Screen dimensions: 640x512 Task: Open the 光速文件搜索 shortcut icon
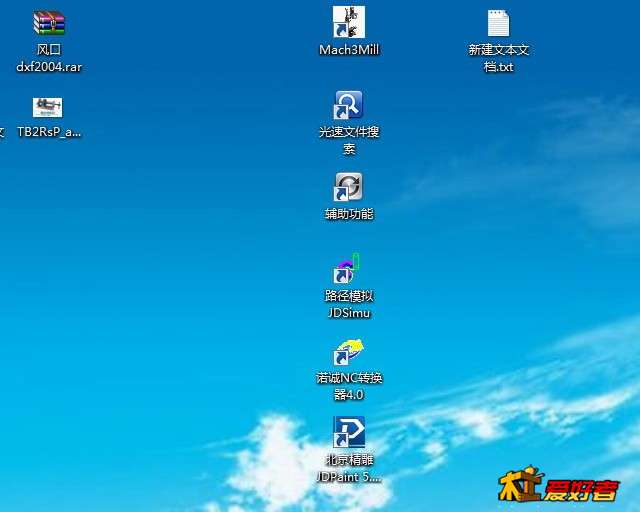[348, 105]
